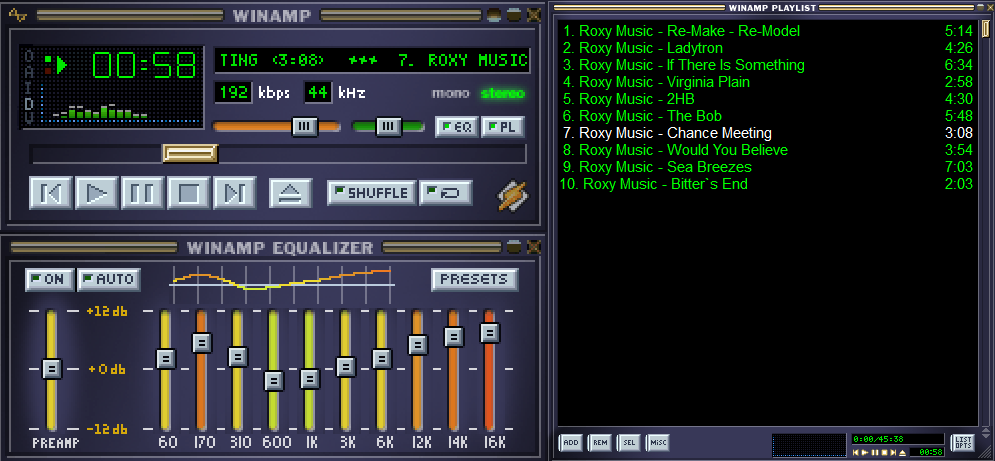
Task: Click the -12 db label in equalizer
Action: (x=106, y=428)
